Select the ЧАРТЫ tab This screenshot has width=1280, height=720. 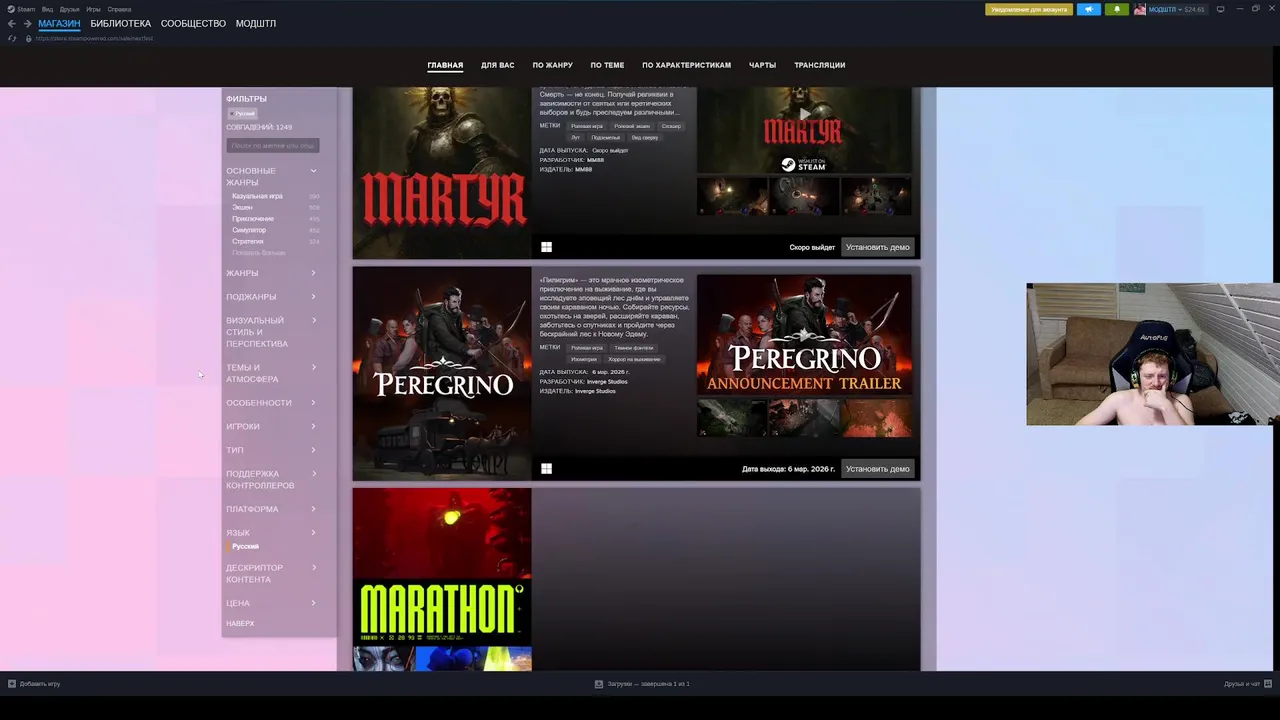(x=762, y=65)
